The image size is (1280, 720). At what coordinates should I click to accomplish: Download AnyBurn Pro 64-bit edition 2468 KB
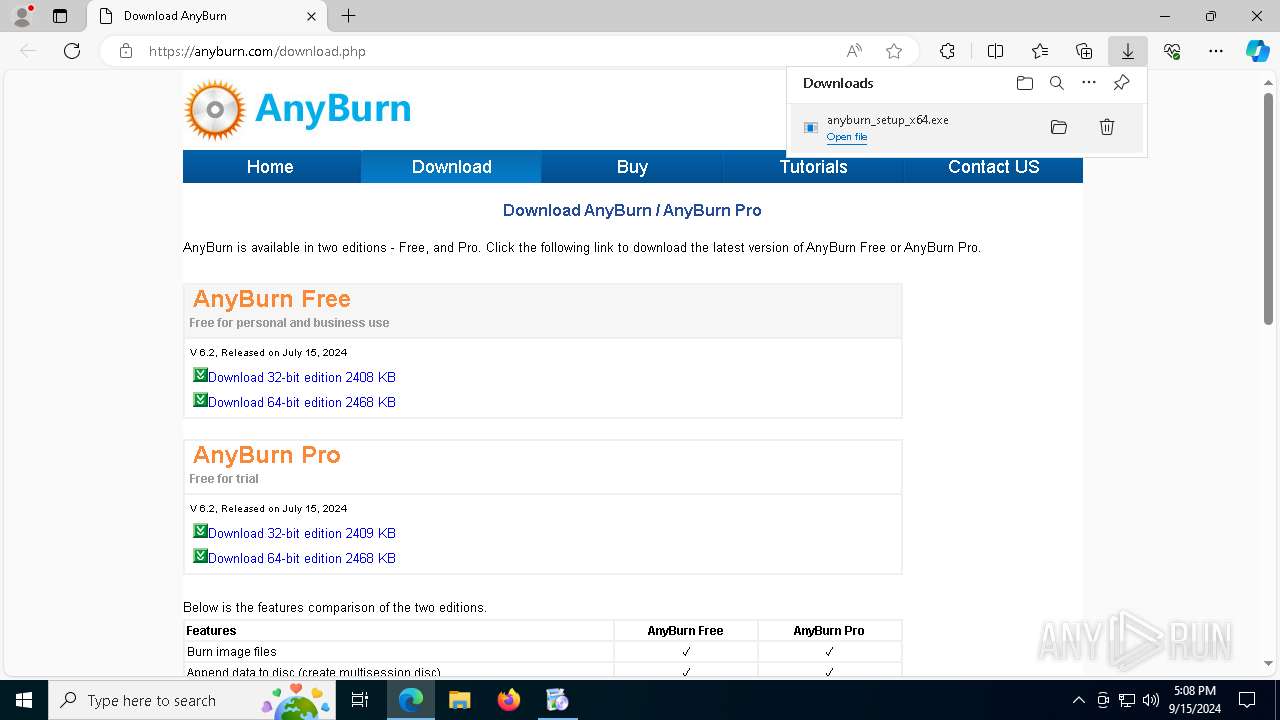tap(302, 558)
